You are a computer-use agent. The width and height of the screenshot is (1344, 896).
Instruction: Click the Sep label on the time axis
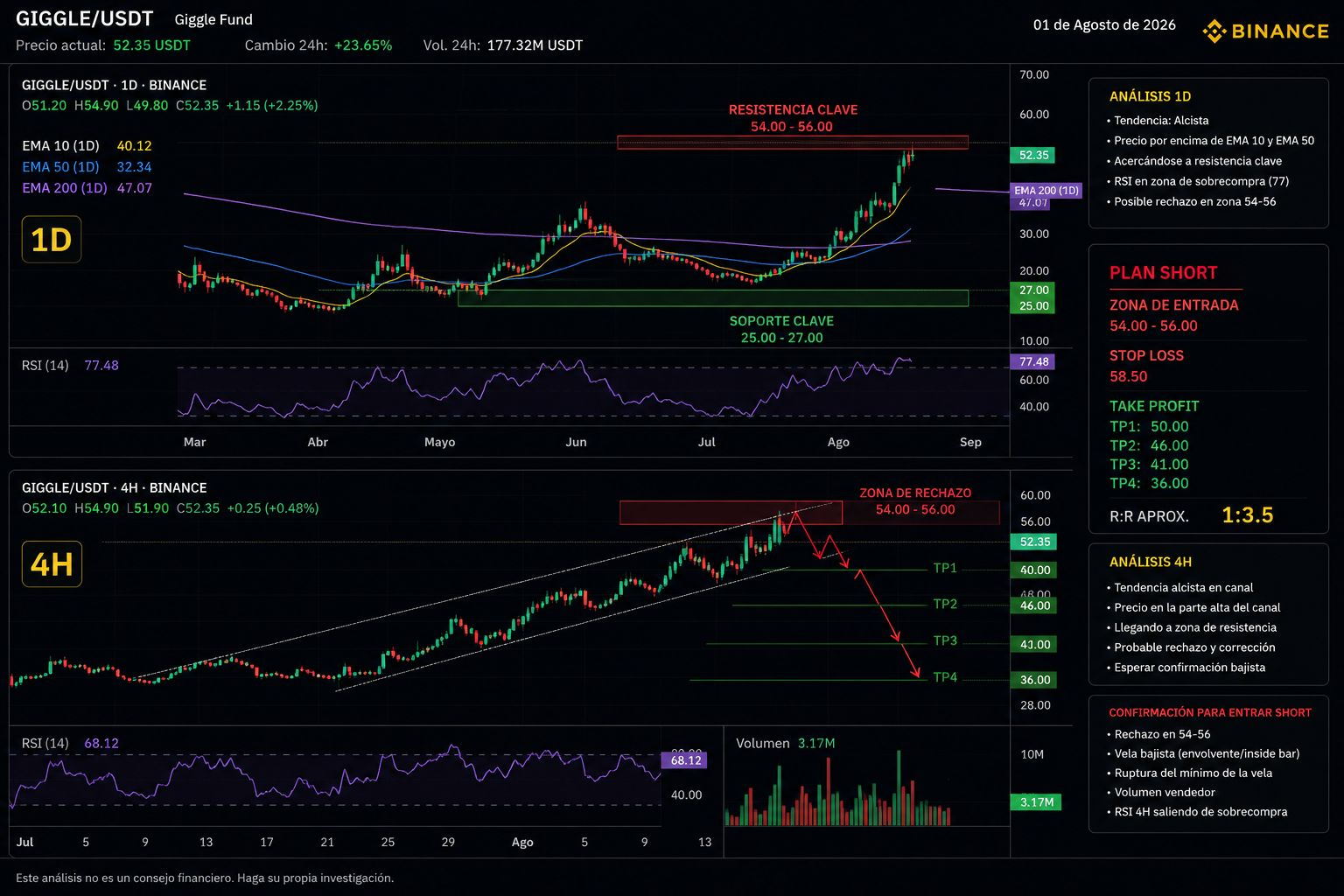point(970,442)
